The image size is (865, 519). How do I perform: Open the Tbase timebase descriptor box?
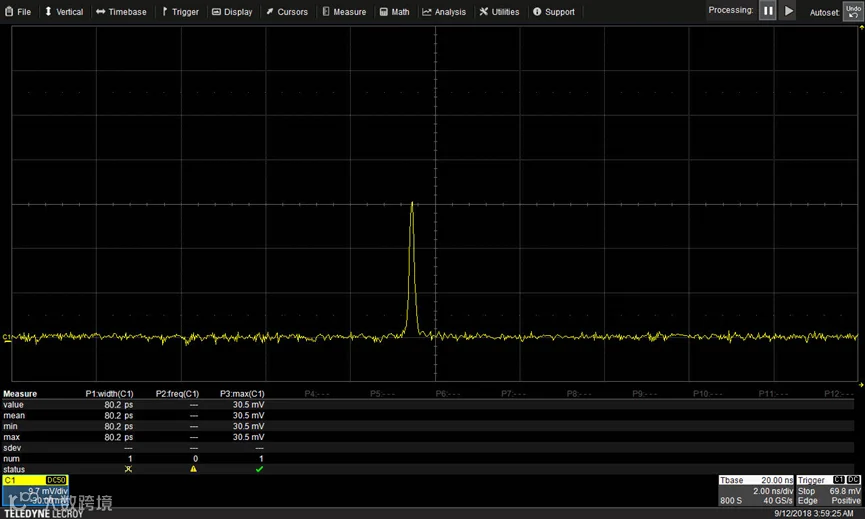[756, 490]
